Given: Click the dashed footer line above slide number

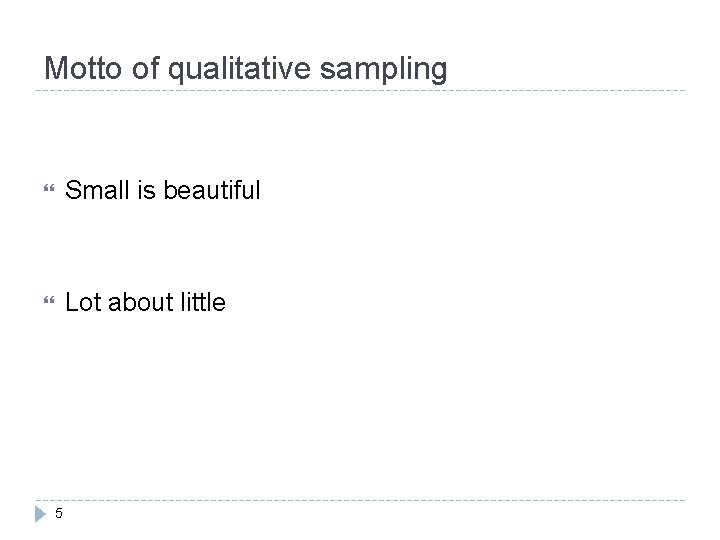Looking at the screenshot, I should click(x=360, y=500).
